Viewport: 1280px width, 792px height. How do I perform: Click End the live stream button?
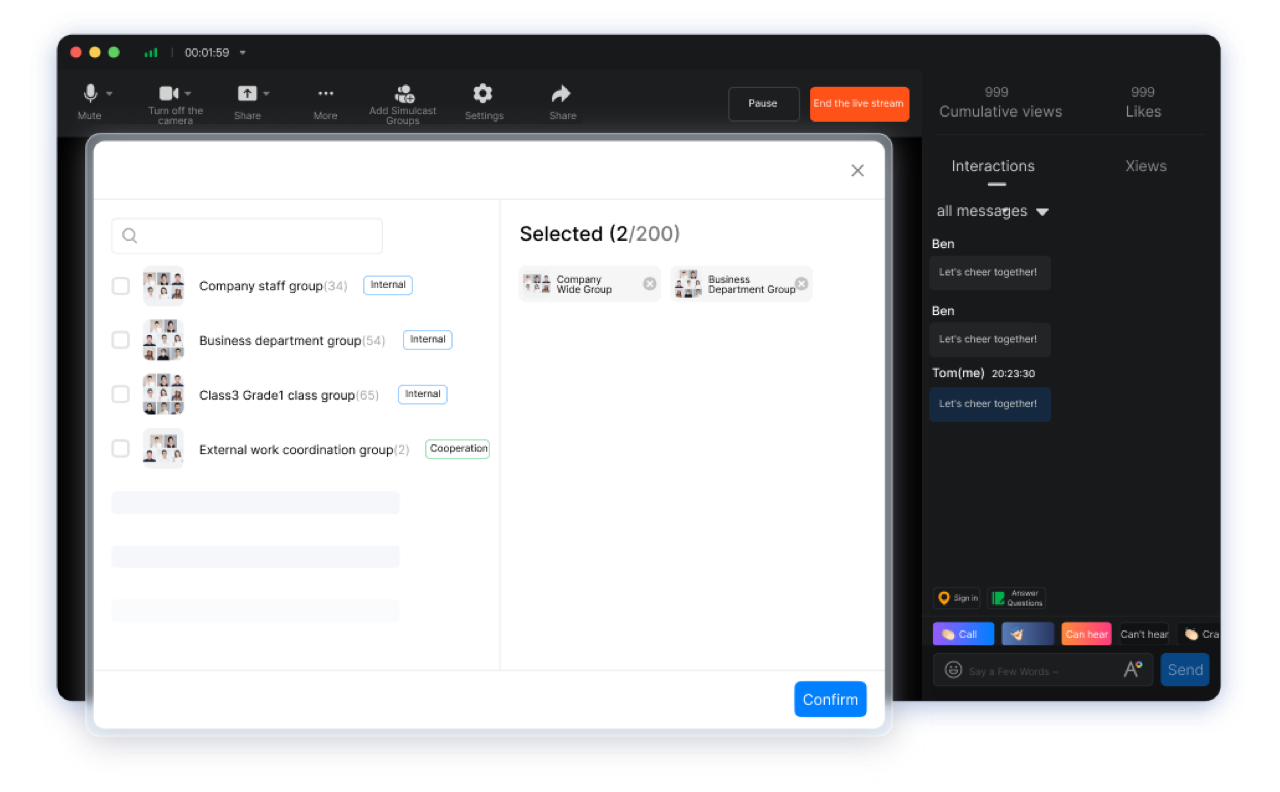click(x=859, y=104)
